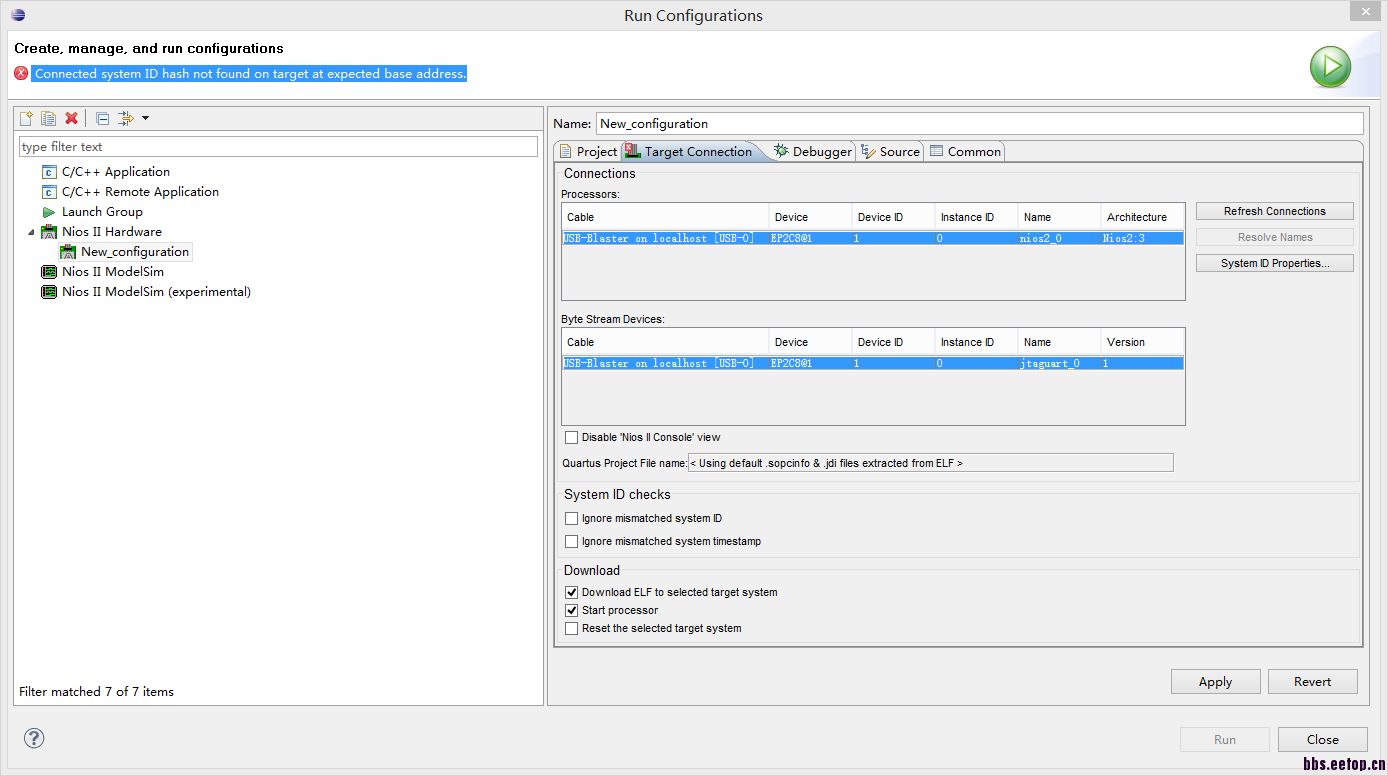
Task: Switch to the Debugger tab
Action: pos(812,152)
